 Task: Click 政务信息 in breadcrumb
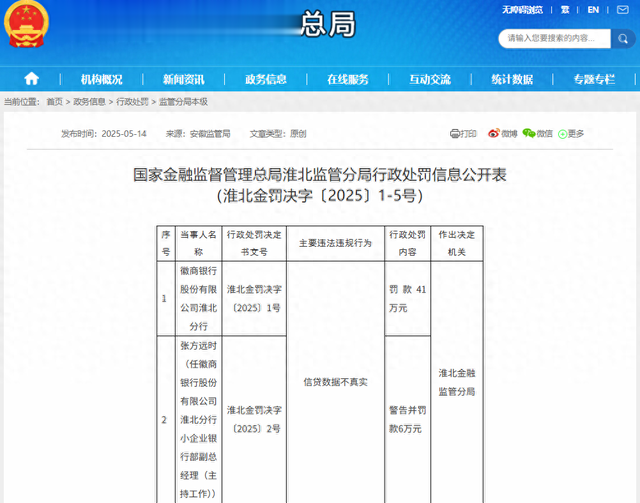89,102
